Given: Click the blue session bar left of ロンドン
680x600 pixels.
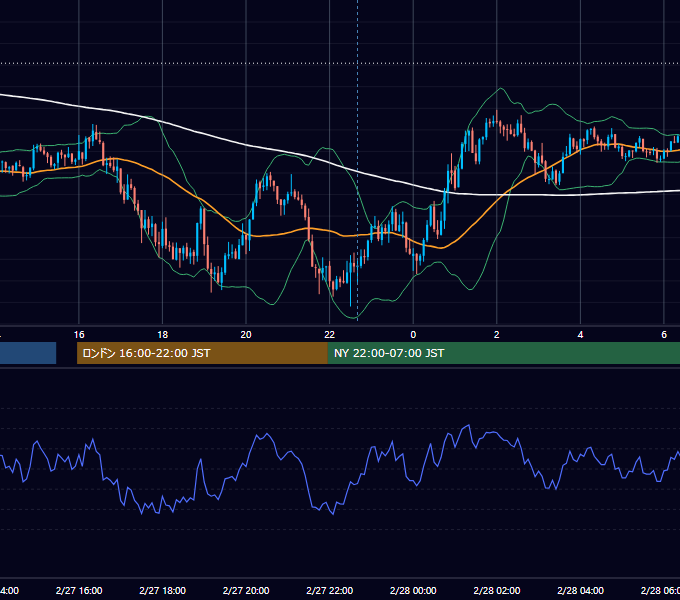Looking at the screenshot, I should (x=28, y=353).
